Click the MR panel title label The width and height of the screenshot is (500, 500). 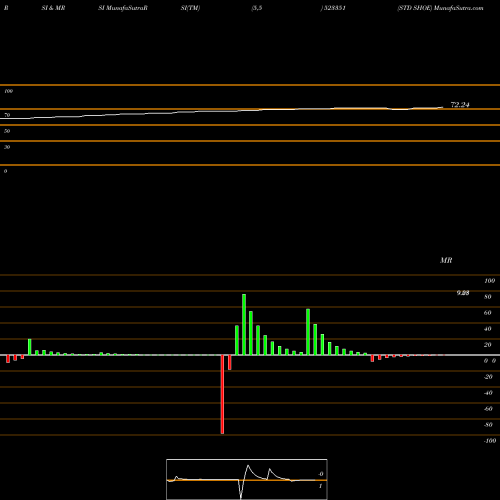tap(446, 260)
